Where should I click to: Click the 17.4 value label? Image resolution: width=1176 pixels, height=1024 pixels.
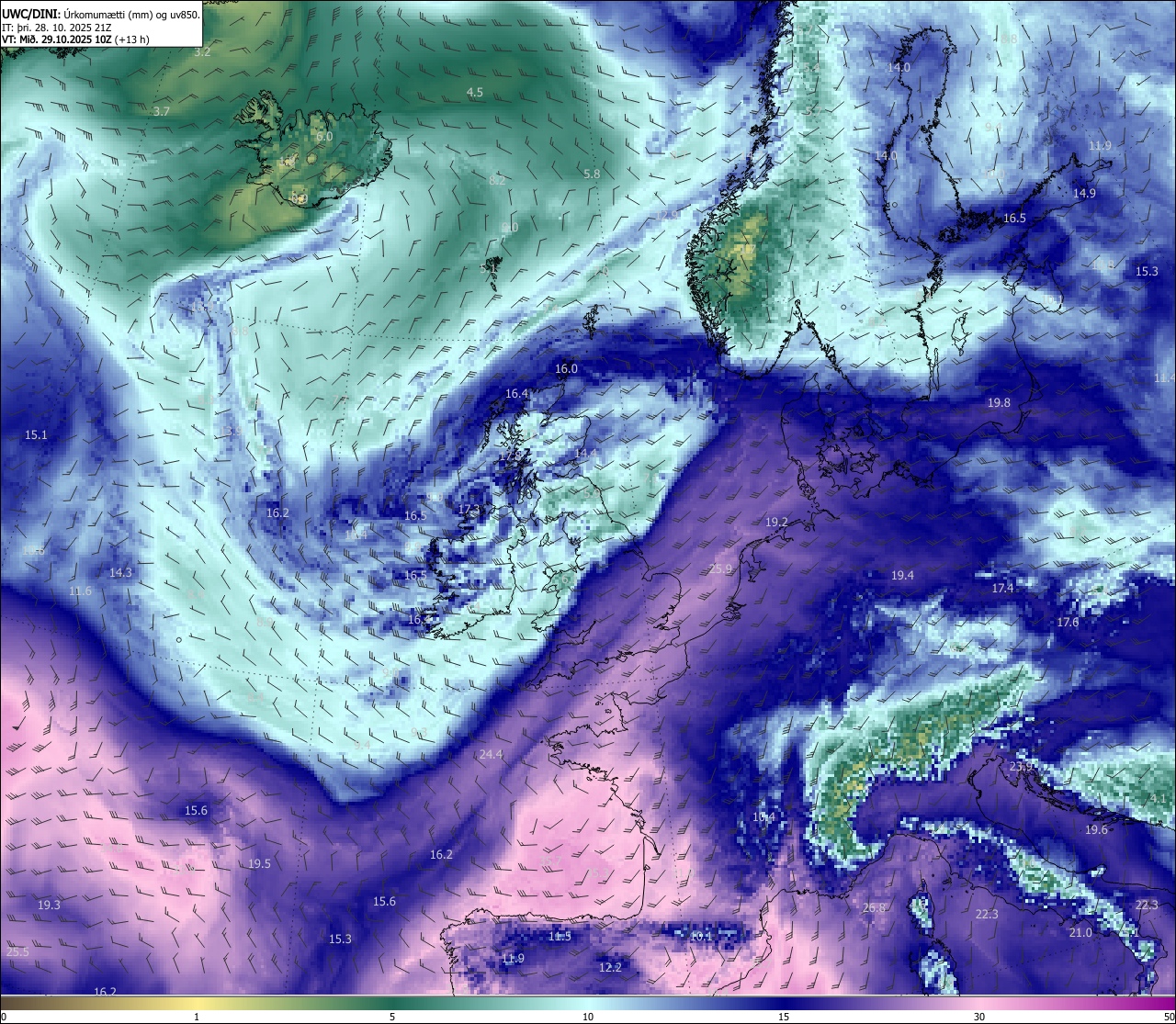[x=1002, y=589]
